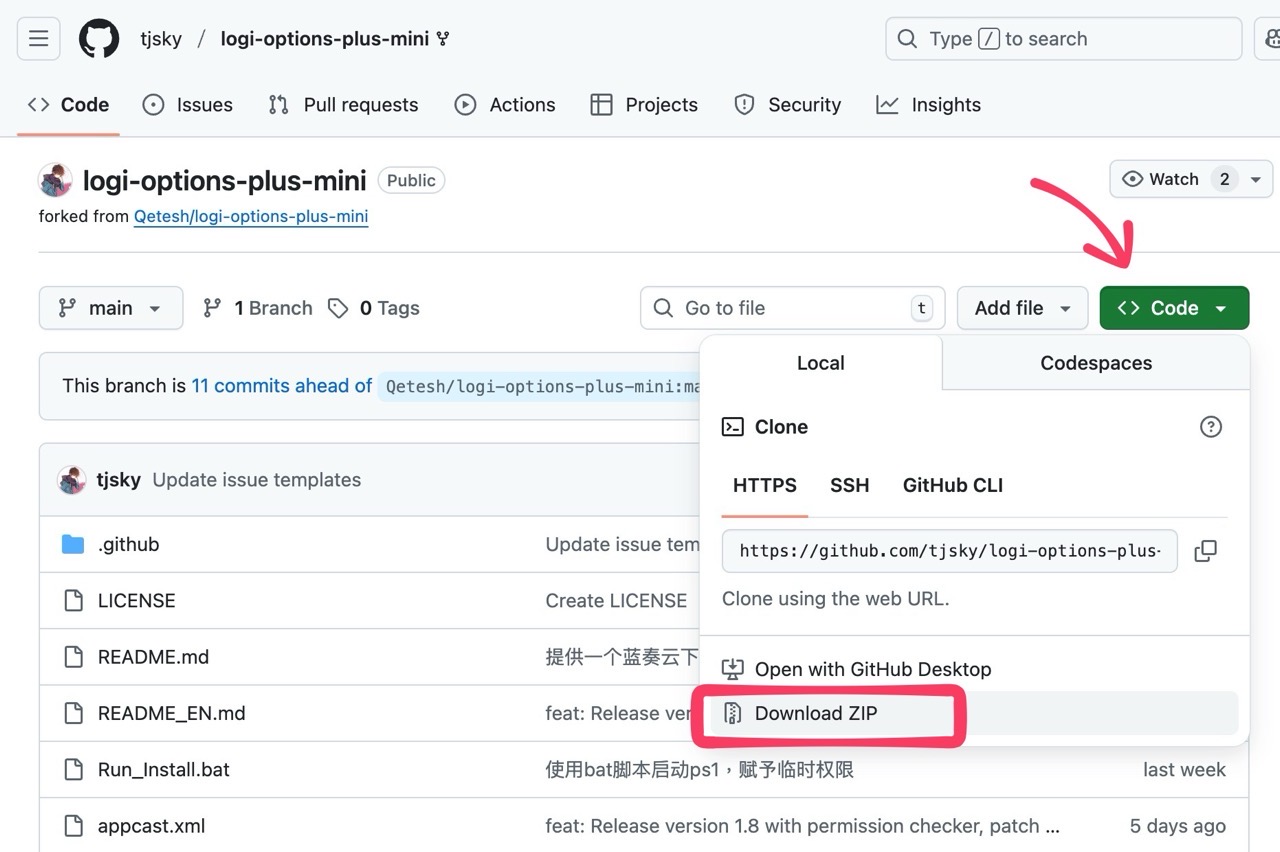1280x852 pixels.
Task: Open the Issues tab
Action: [188, 105]
